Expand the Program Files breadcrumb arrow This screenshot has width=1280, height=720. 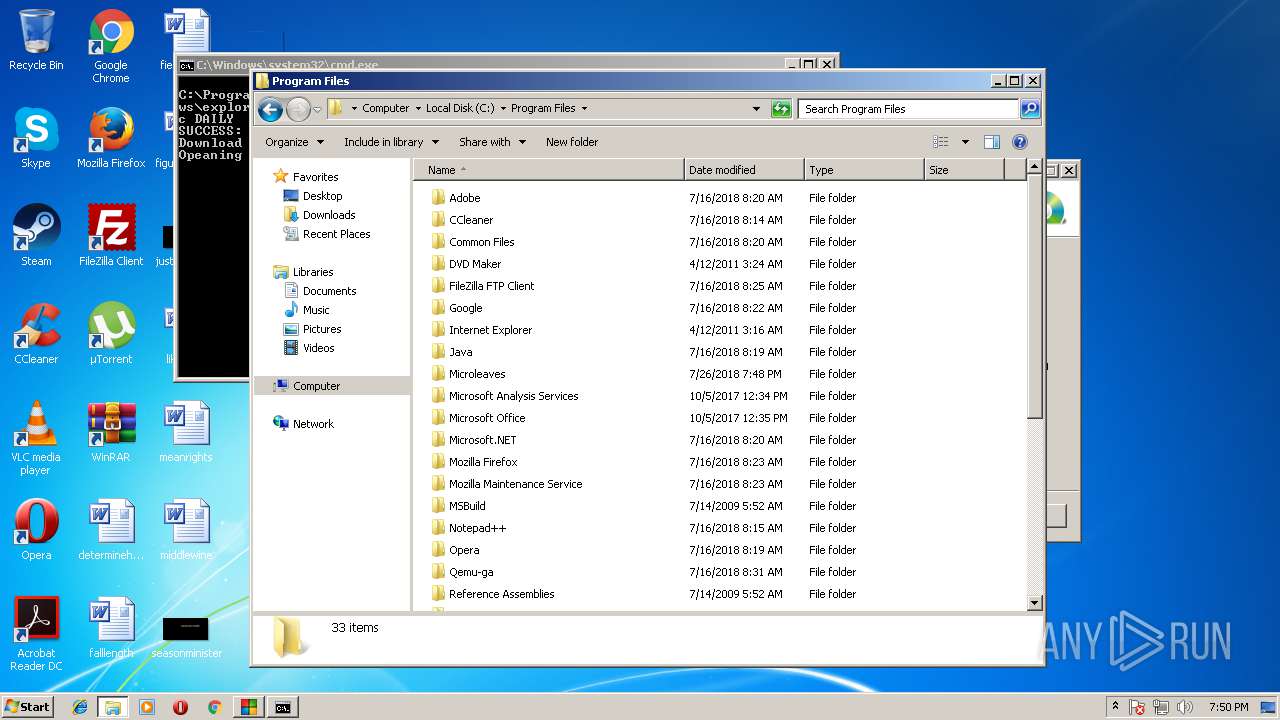pos(584,109)
